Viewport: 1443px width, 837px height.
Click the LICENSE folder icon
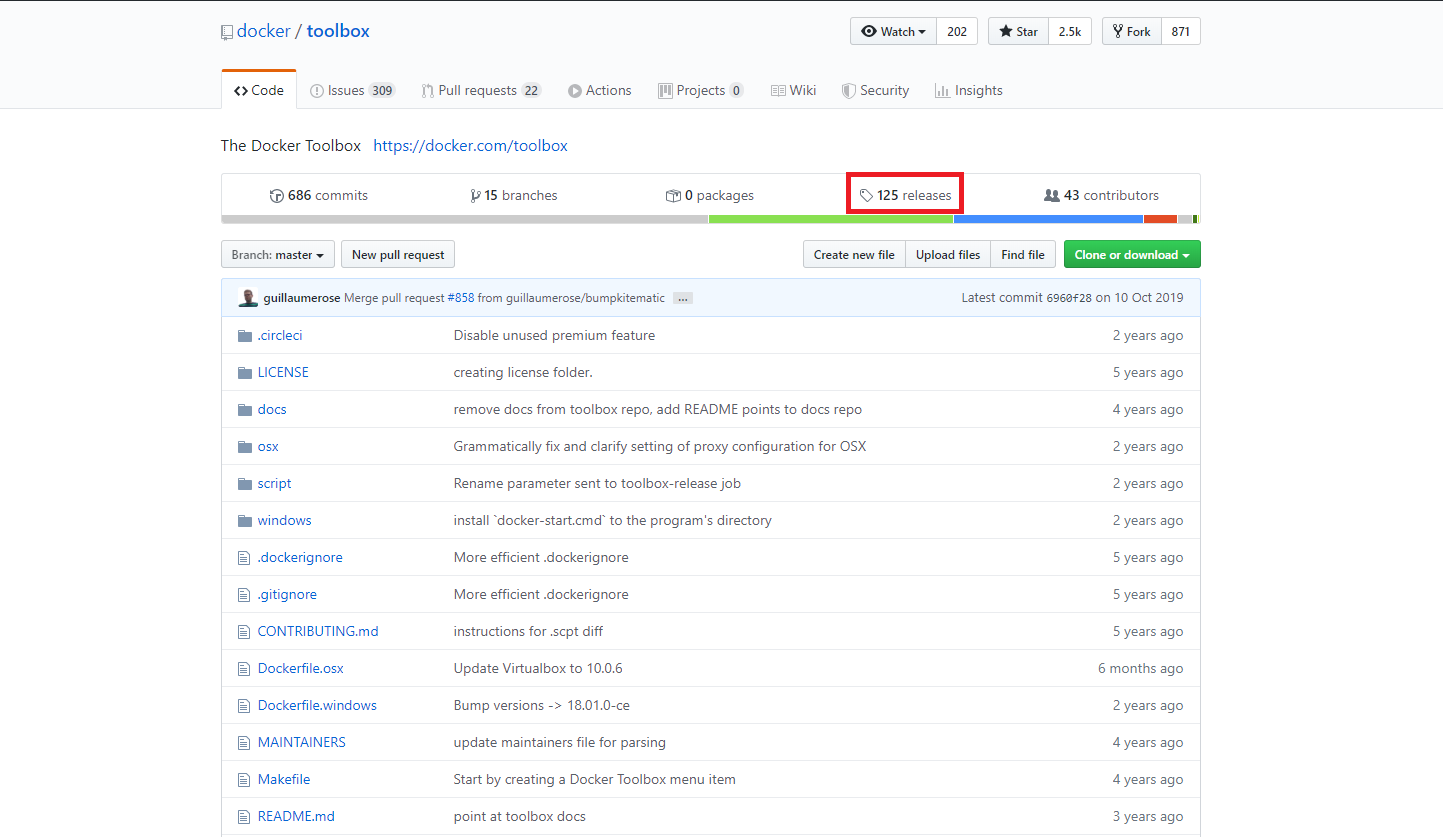coord(244,373)
